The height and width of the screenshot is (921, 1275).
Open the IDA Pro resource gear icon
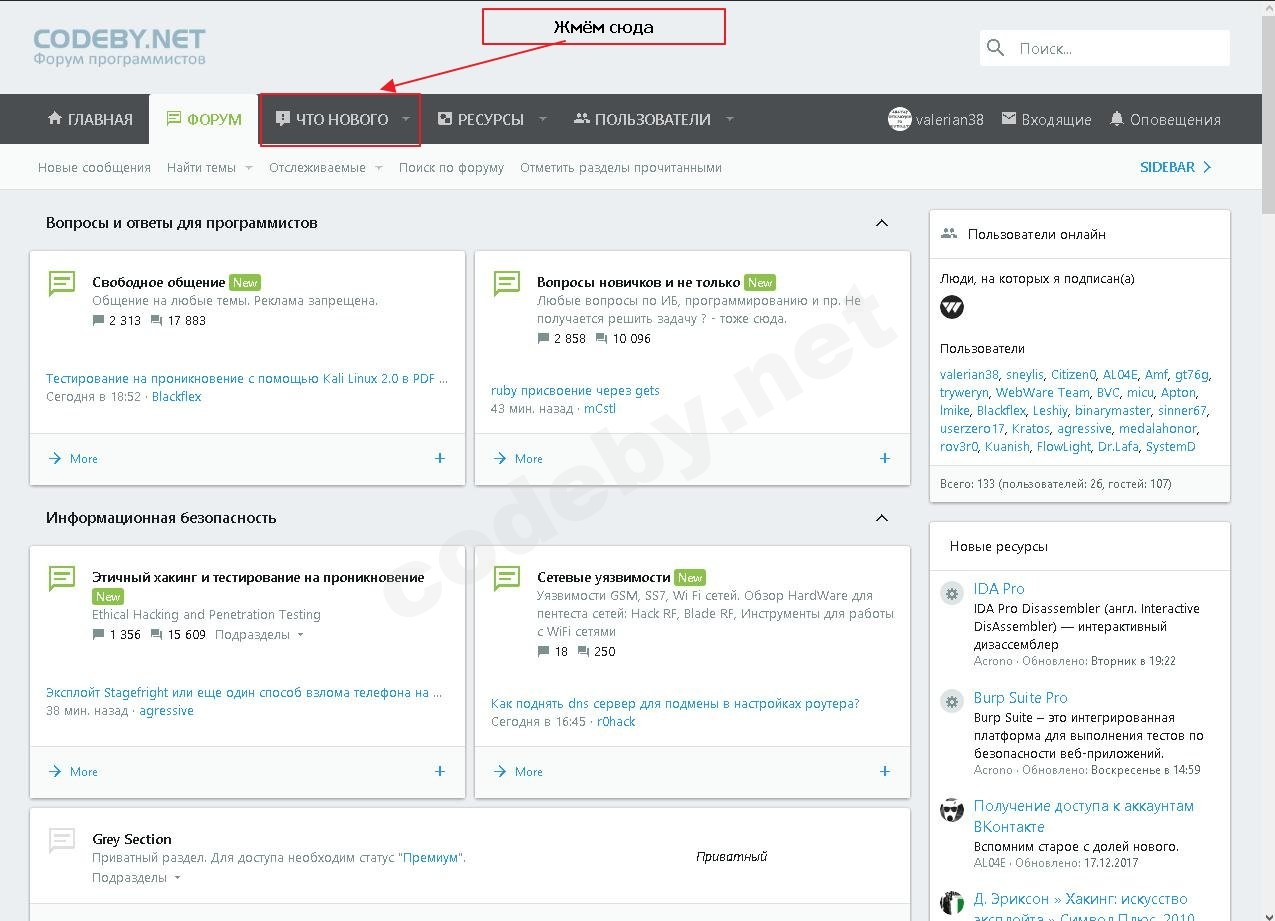click(x=952, y=593)
